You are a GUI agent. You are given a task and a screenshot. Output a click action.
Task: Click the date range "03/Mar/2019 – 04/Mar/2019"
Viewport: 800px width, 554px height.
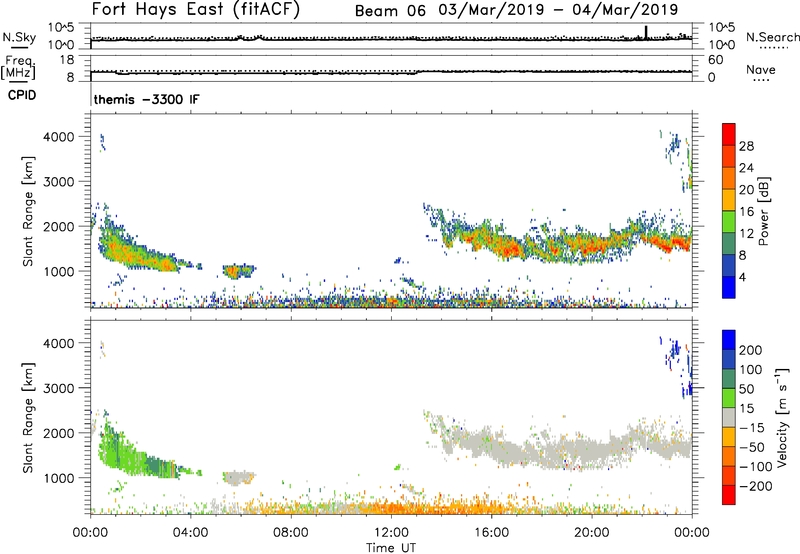point(558,10)
